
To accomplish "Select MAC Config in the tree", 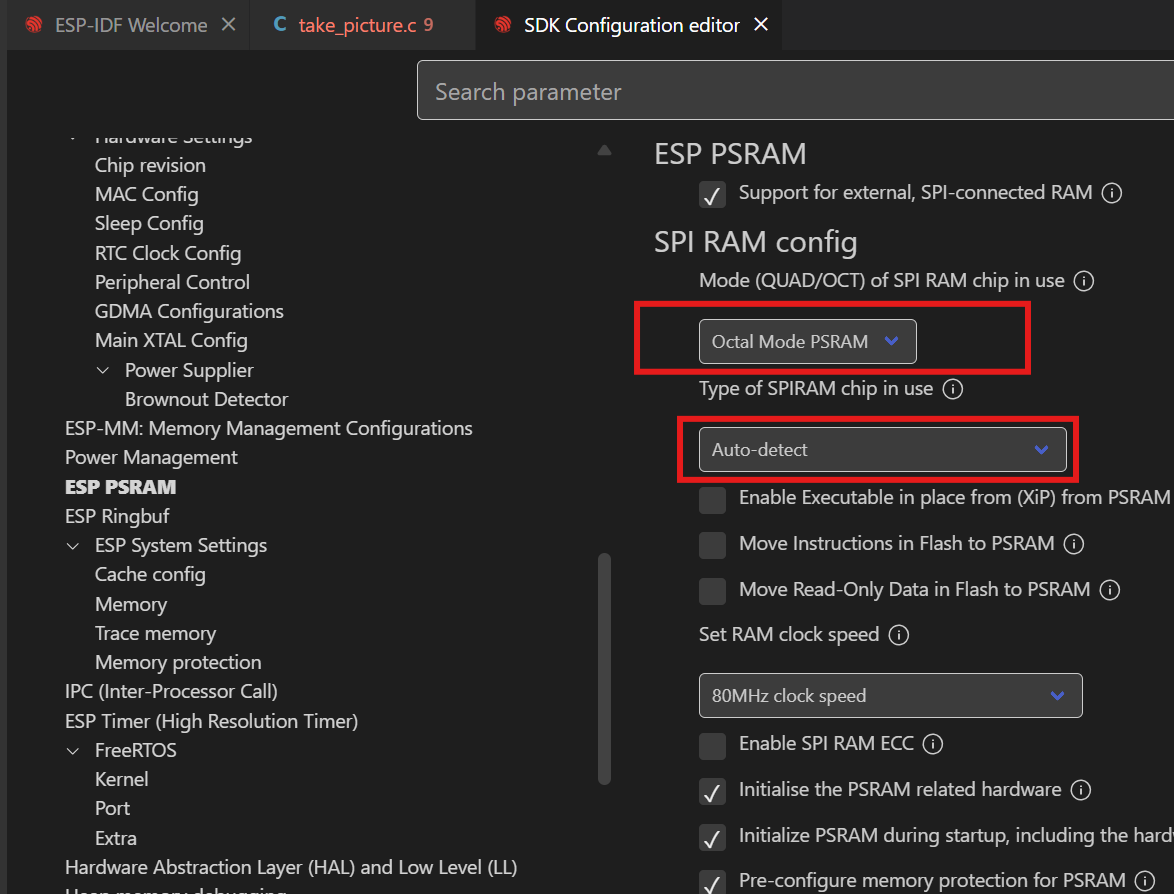I will [x=147, y=195].
